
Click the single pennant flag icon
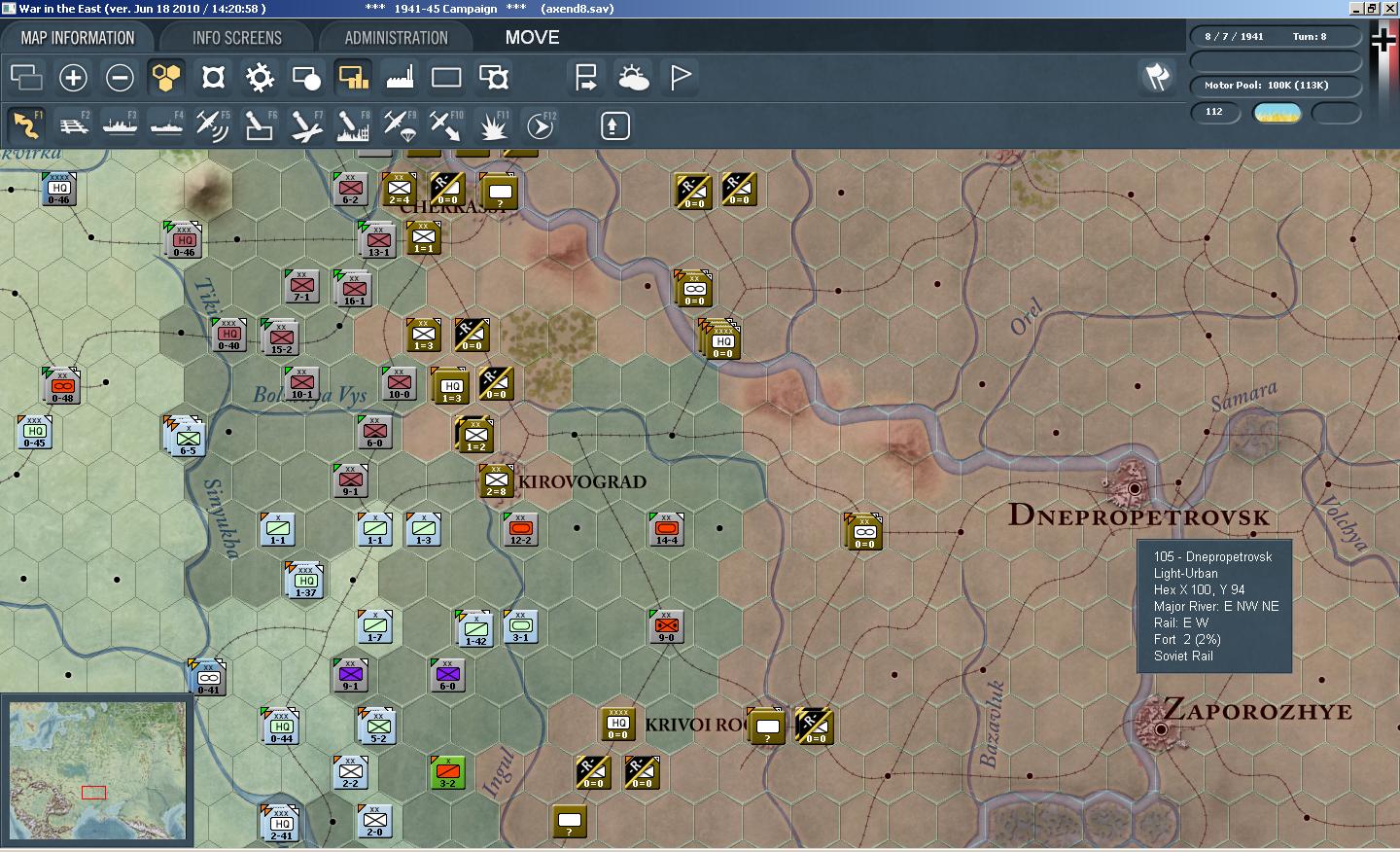click(x=680, y=77)
